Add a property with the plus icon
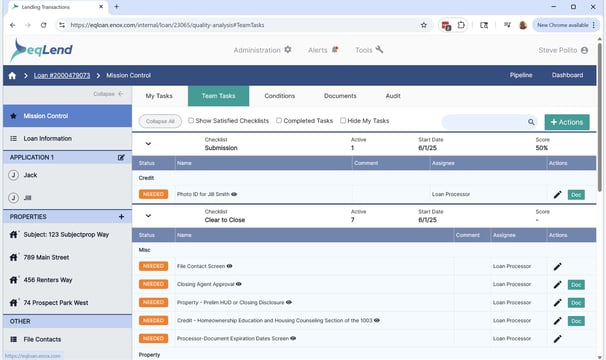The image size is (606, 360). pyautogui.click(x=121, y=217)
